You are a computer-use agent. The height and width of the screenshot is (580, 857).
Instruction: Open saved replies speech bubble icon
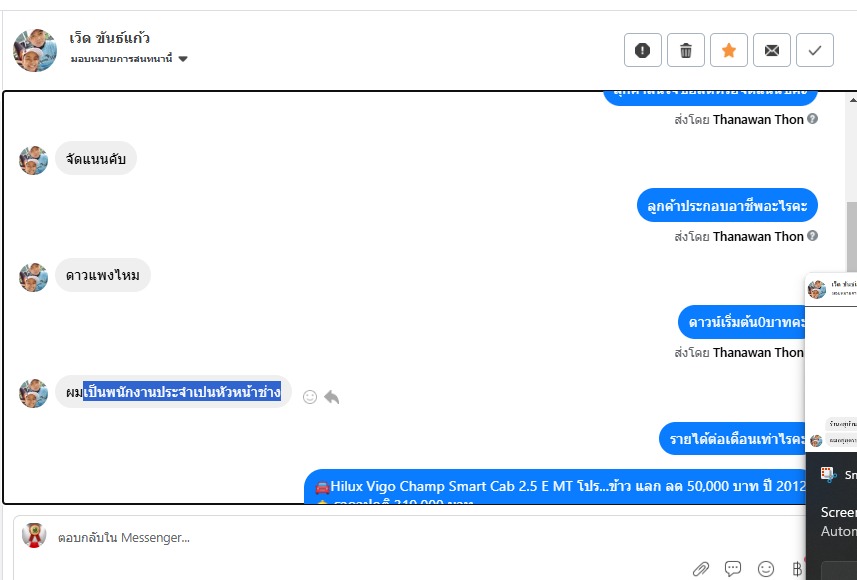tap(733, 569)
